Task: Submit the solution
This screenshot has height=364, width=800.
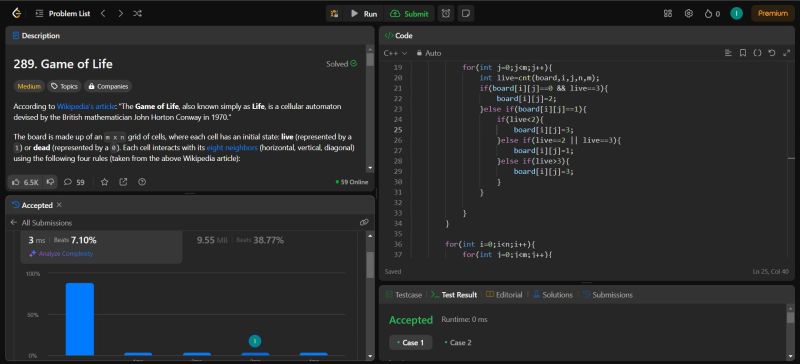Action: (409, 14)
